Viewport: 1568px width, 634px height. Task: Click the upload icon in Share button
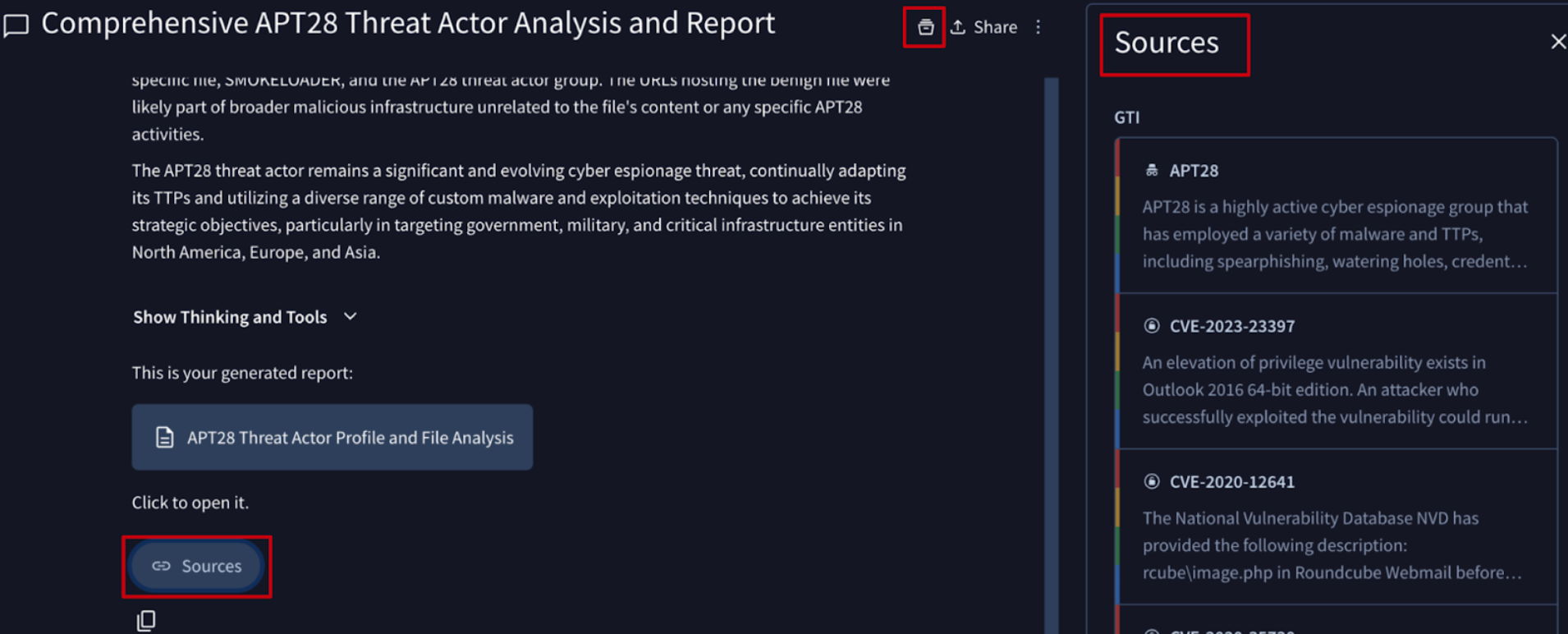tap(958, 27)
